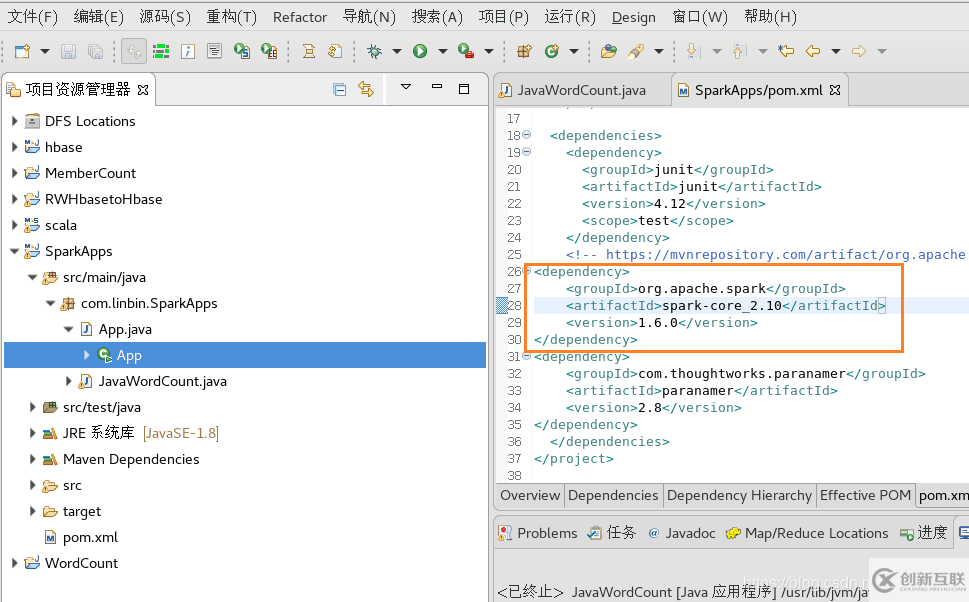Open the New wizard toolbar icon
This screenshot has height=602, width=969.
click(x=22, y=51)
